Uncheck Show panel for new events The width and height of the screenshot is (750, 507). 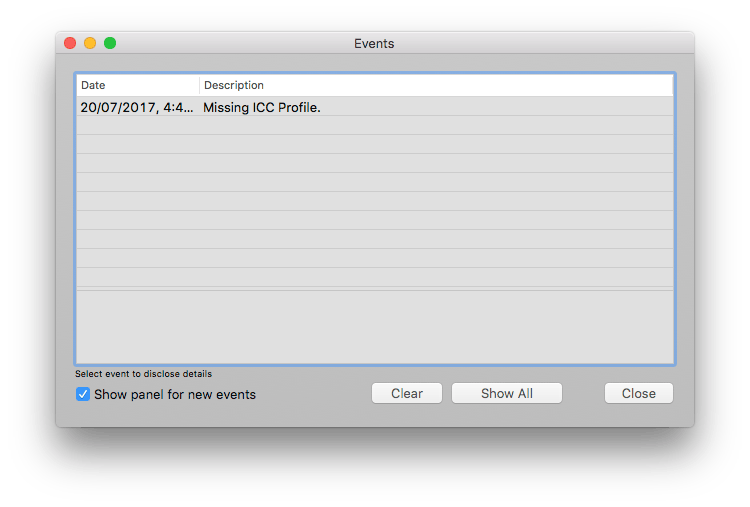coord(83,394)
